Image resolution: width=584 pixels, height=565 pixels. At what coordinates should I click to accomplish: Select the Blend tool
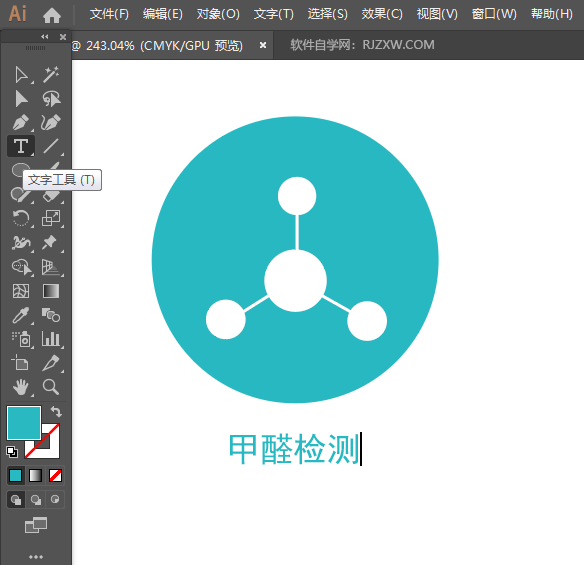(51, 315)
